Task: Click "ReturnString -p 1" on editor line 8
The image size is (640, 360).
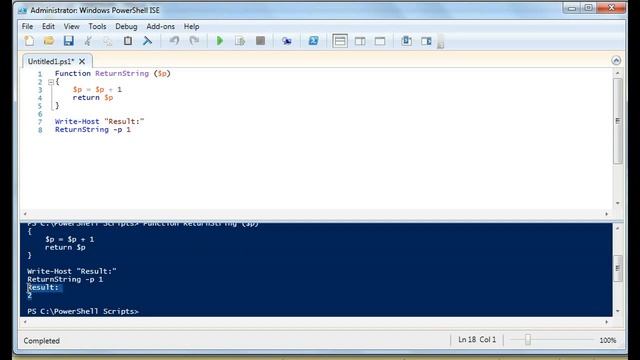Action: tap(93, 129)
